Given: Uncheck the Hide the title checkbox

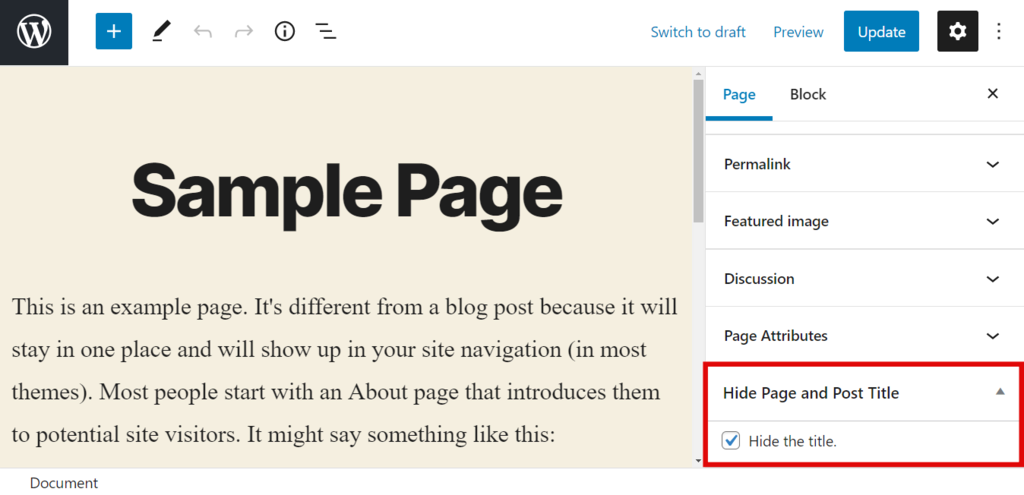Looking at the screenshot, I should (731, 441).
